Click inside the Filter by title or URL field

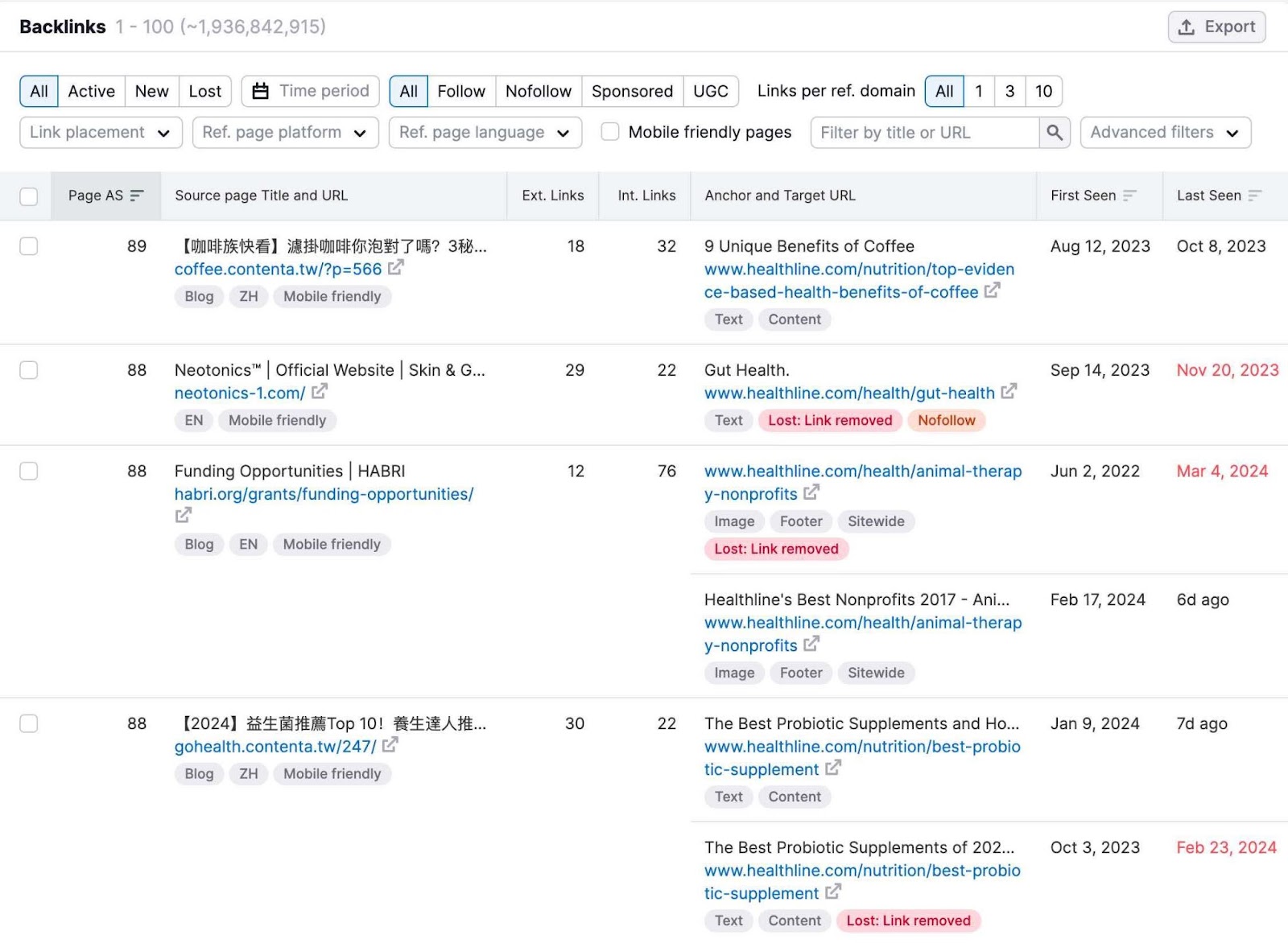coord(918,132)
